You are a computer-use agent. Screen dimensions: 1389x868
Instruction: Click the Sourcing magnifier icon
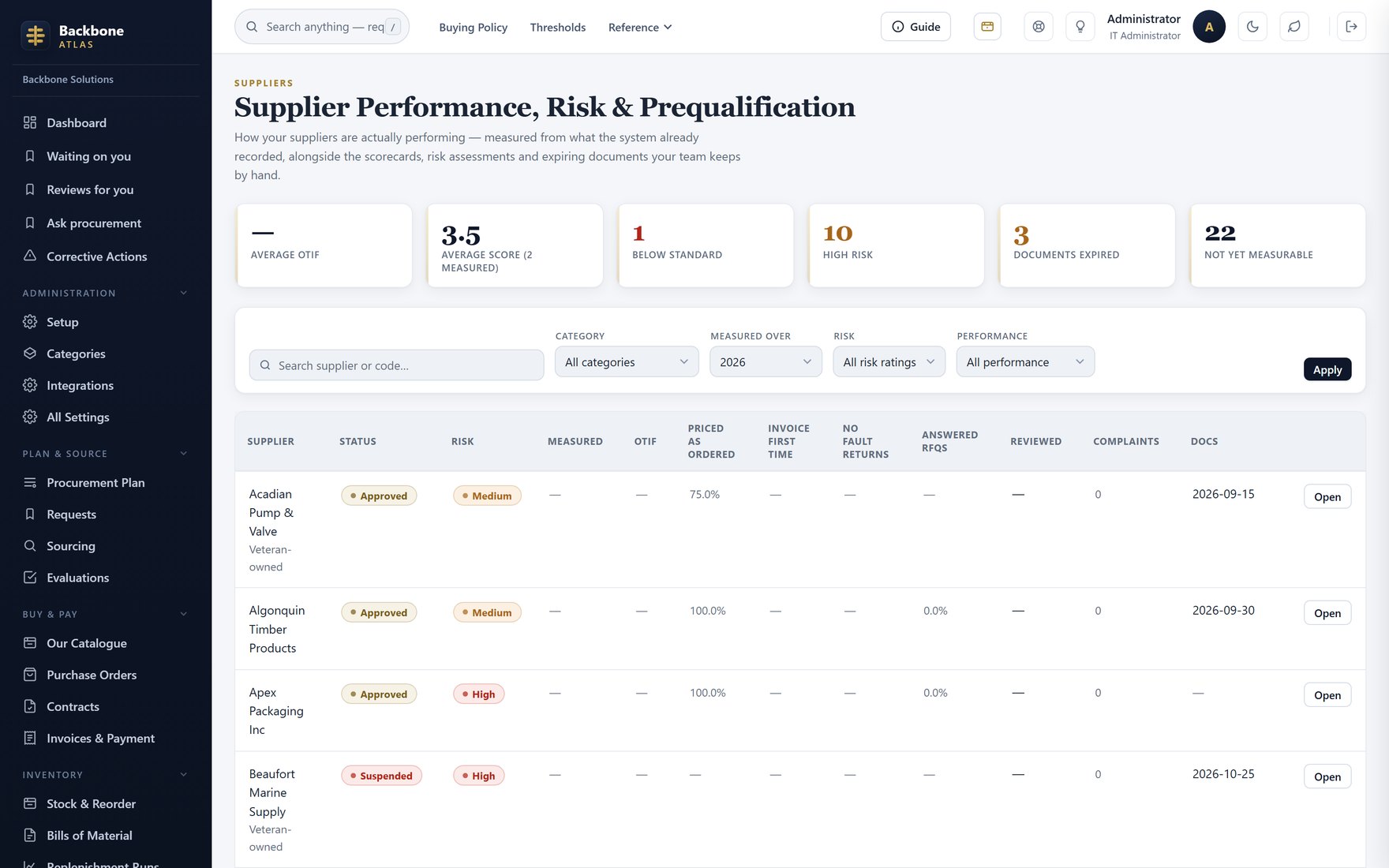click(30, 546)
